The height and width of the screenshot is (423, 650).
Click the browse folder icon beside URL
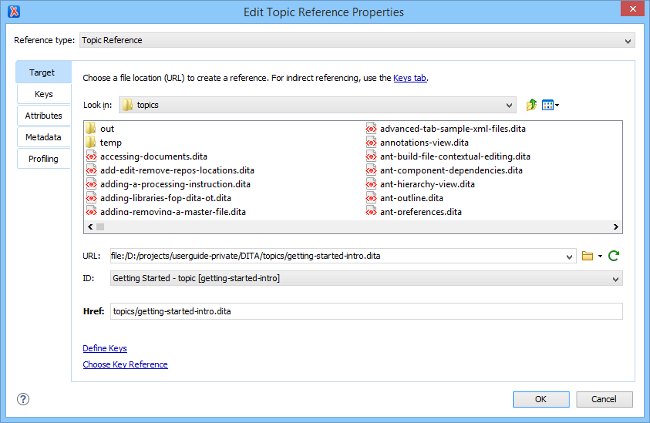588,256
